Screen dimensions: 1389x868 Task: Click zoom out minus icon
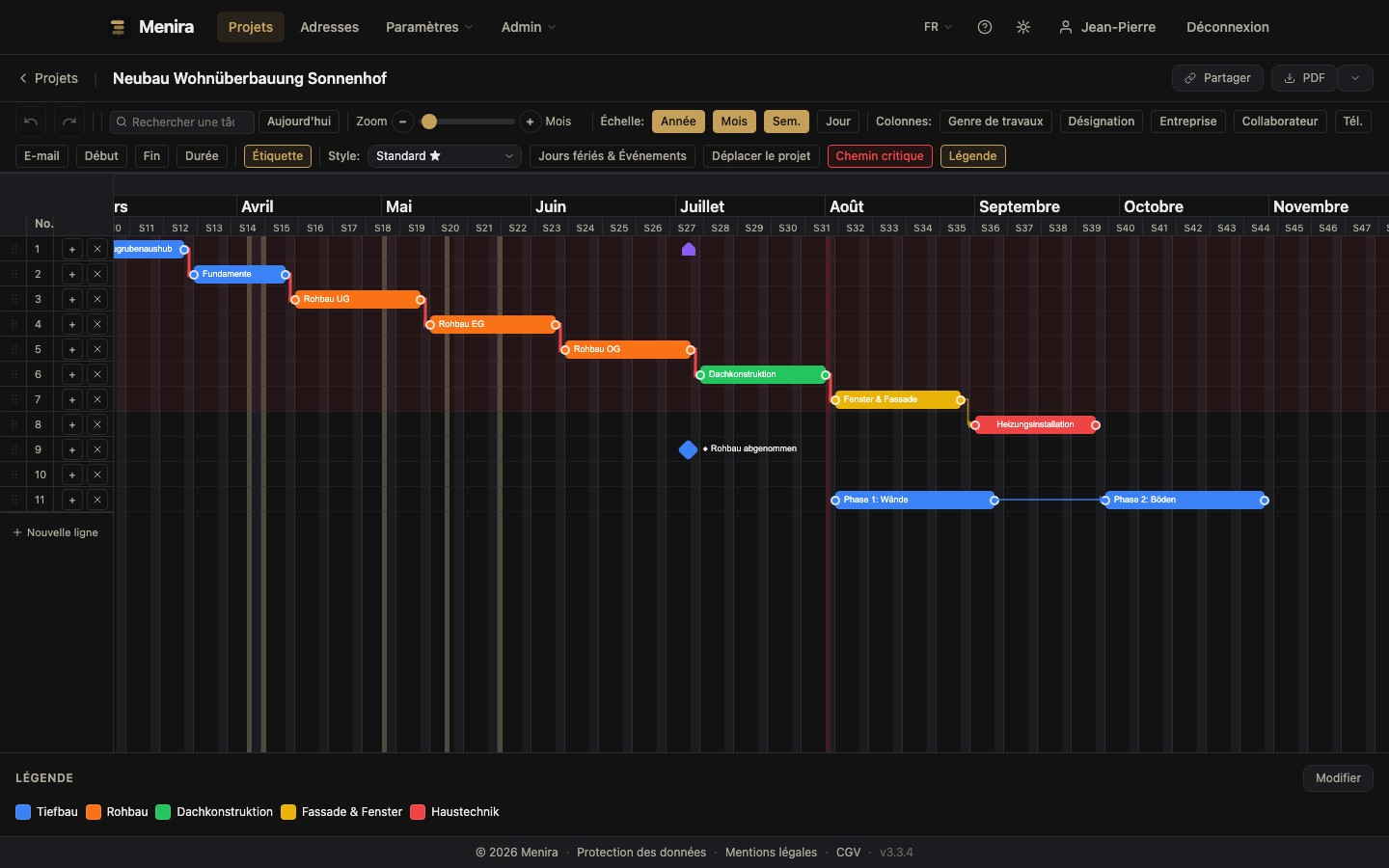click(x=403, y=122)
